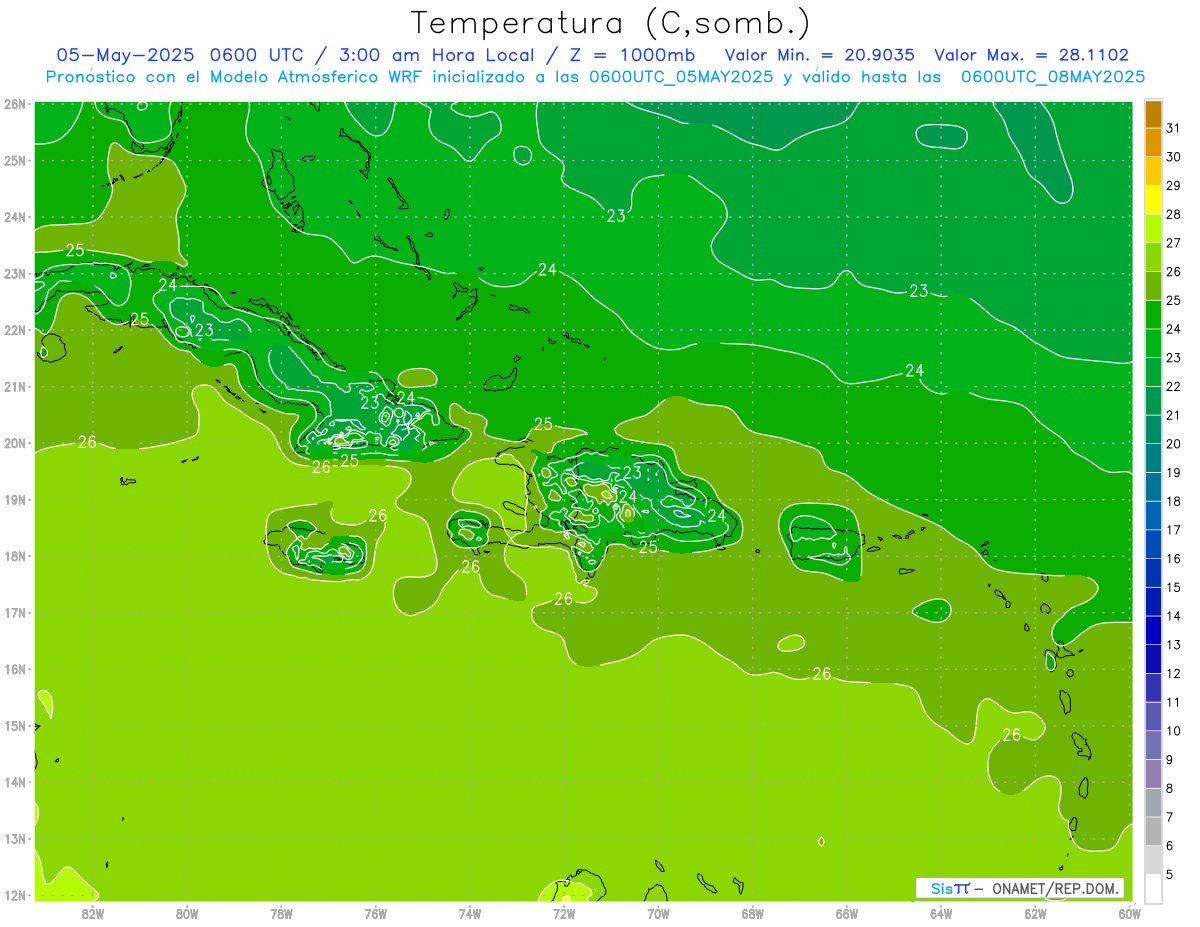The height and width of the screenshot is (927, 1200).
Task: Click the valid-until time "0600UTC_08MAY2025"
Action: 1053,76
